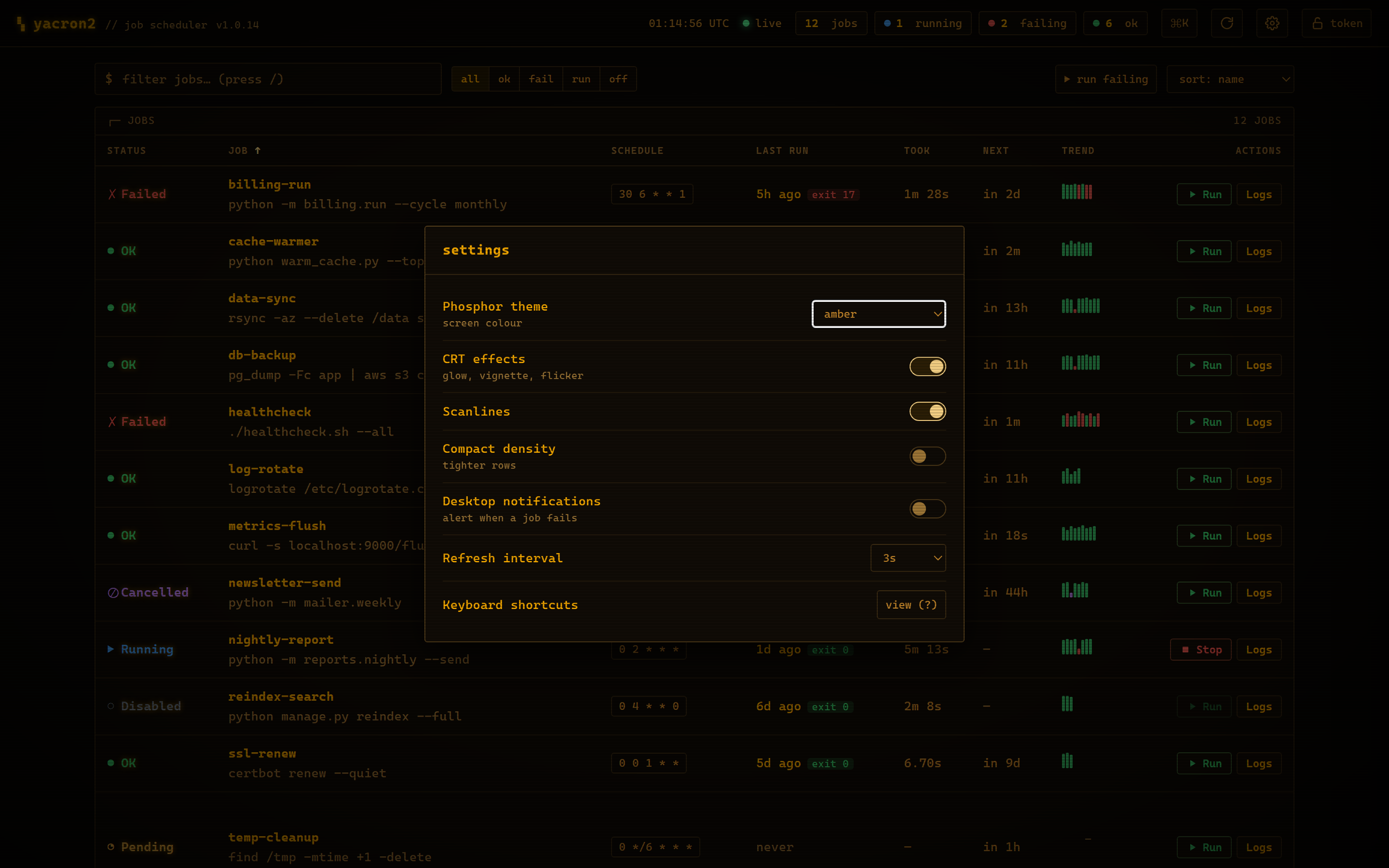Click trend sparkline for nightly-report
The width and height of the screenshot is (1389, 868).
pyautogui.click(x=1077, y=647)
